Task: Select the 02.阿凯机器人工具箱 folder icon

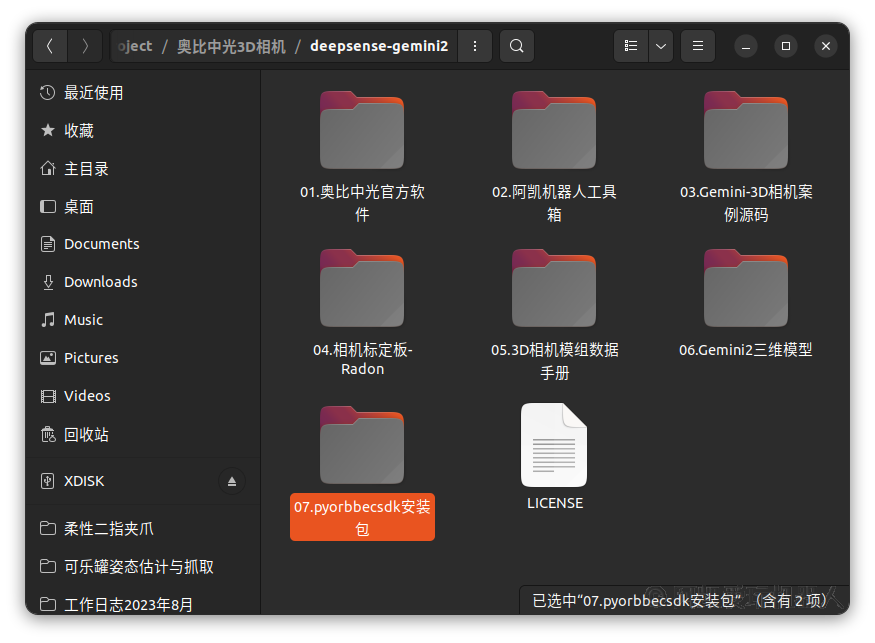Action: click(x=554, y=130)
